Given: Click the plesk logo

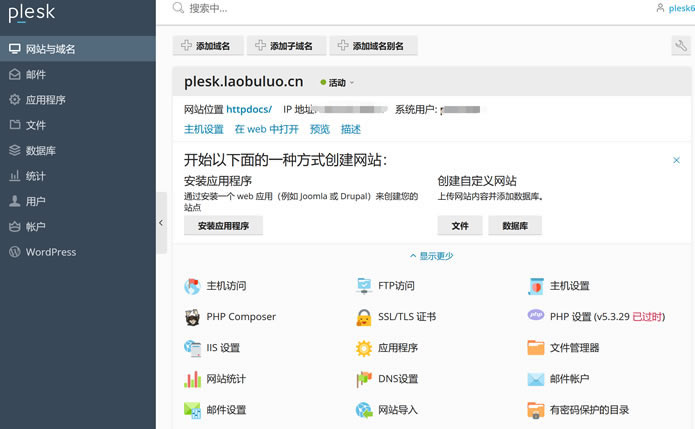Looking at the screenshot, I should 31,12.
